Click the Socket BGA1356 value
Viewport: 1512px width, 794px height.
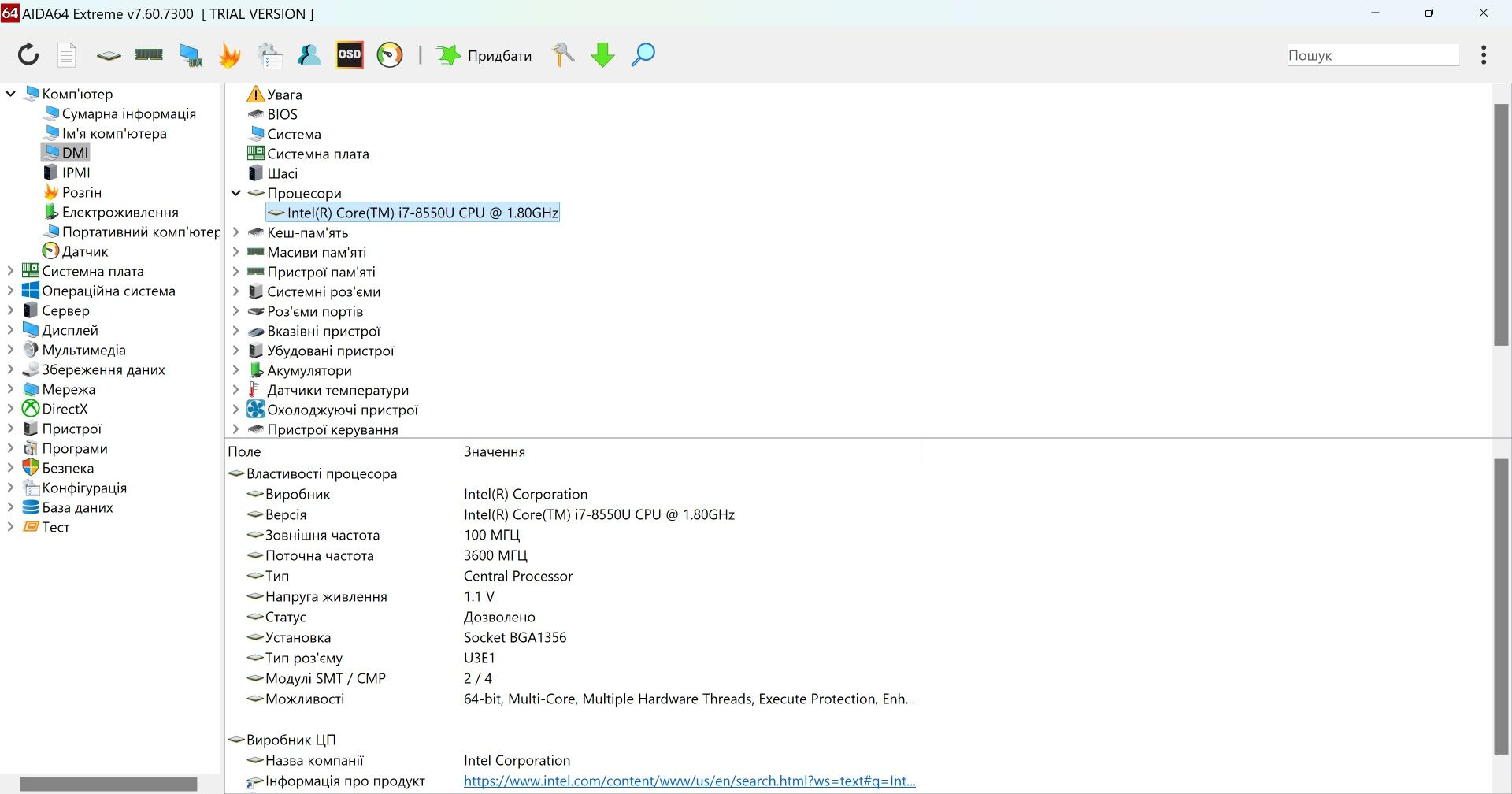click(x=515, y=637)
